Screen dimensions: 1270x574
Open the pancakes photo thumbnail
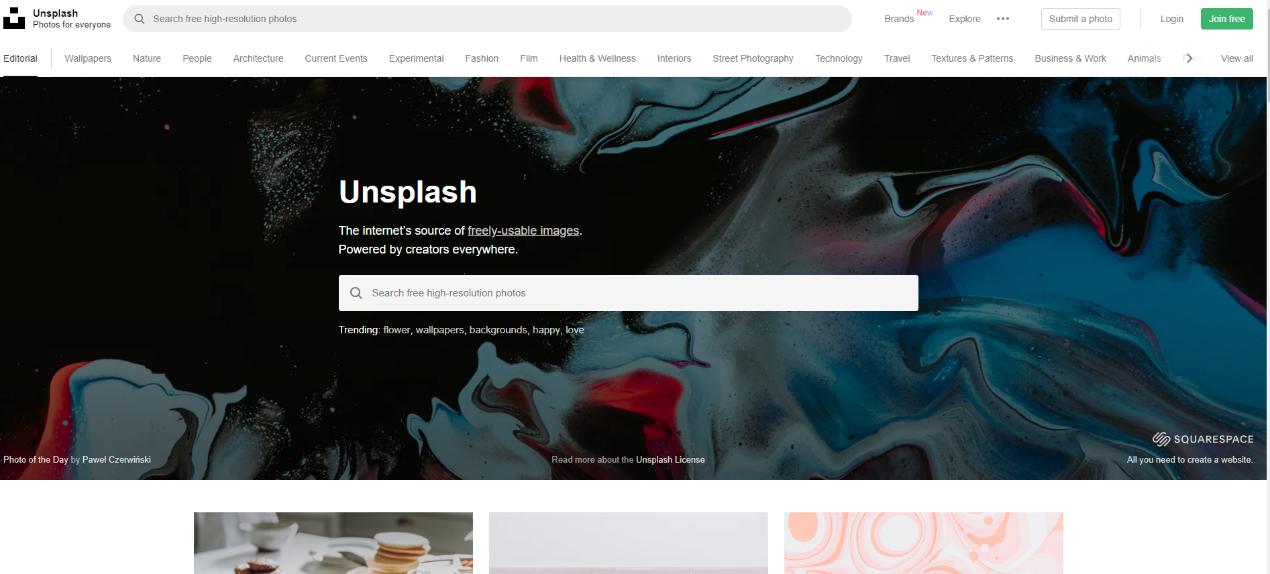333,543
